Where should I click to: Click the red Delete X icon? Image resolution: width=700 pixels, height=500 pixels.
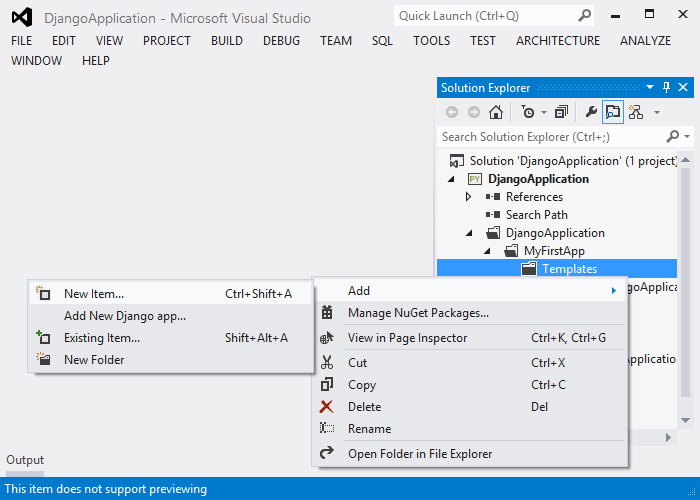pyautogui.click(x=326, y=406)
